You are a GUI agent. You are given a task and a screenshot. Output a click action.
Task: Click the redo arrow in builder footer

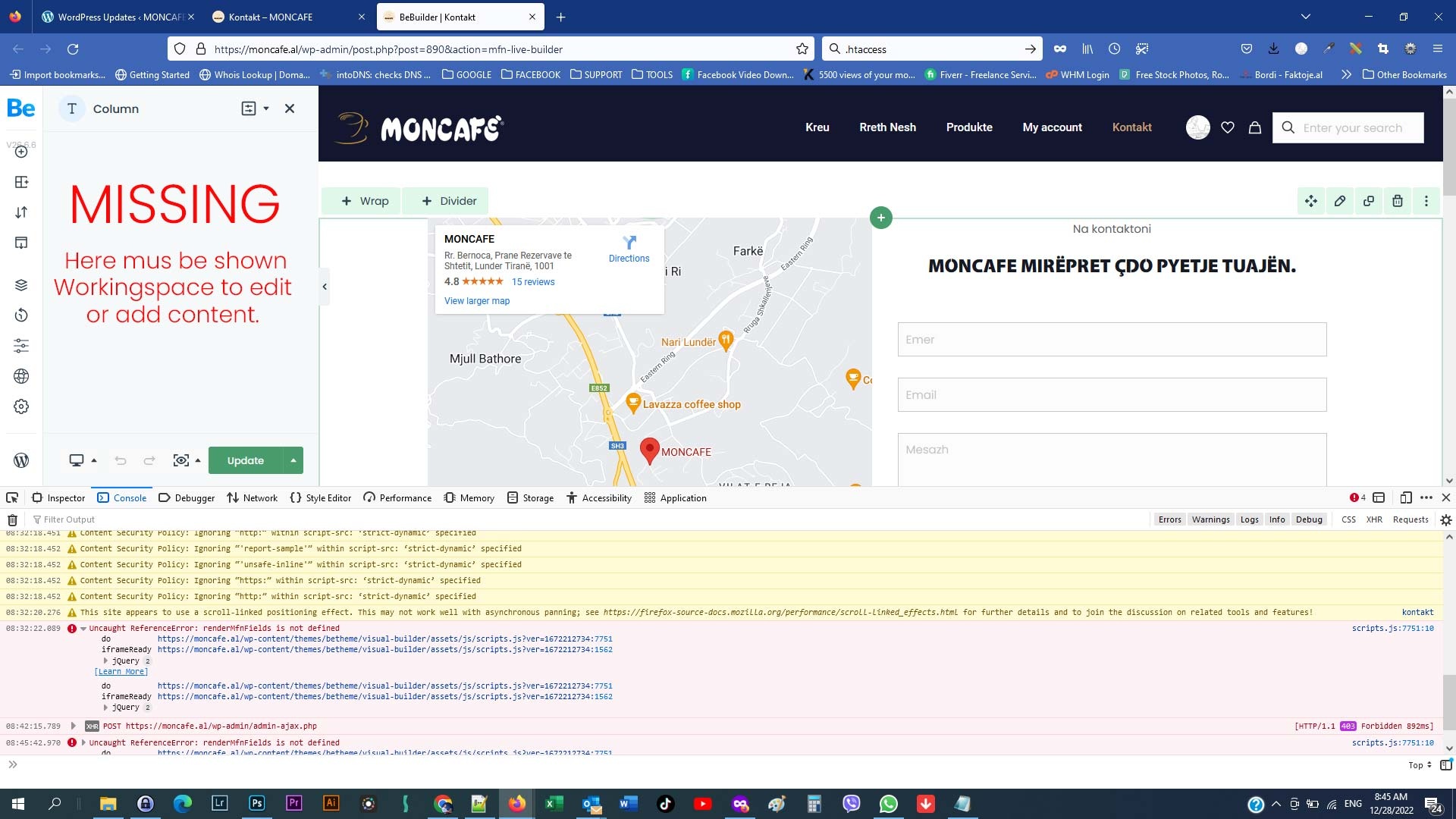pos(149,460)
